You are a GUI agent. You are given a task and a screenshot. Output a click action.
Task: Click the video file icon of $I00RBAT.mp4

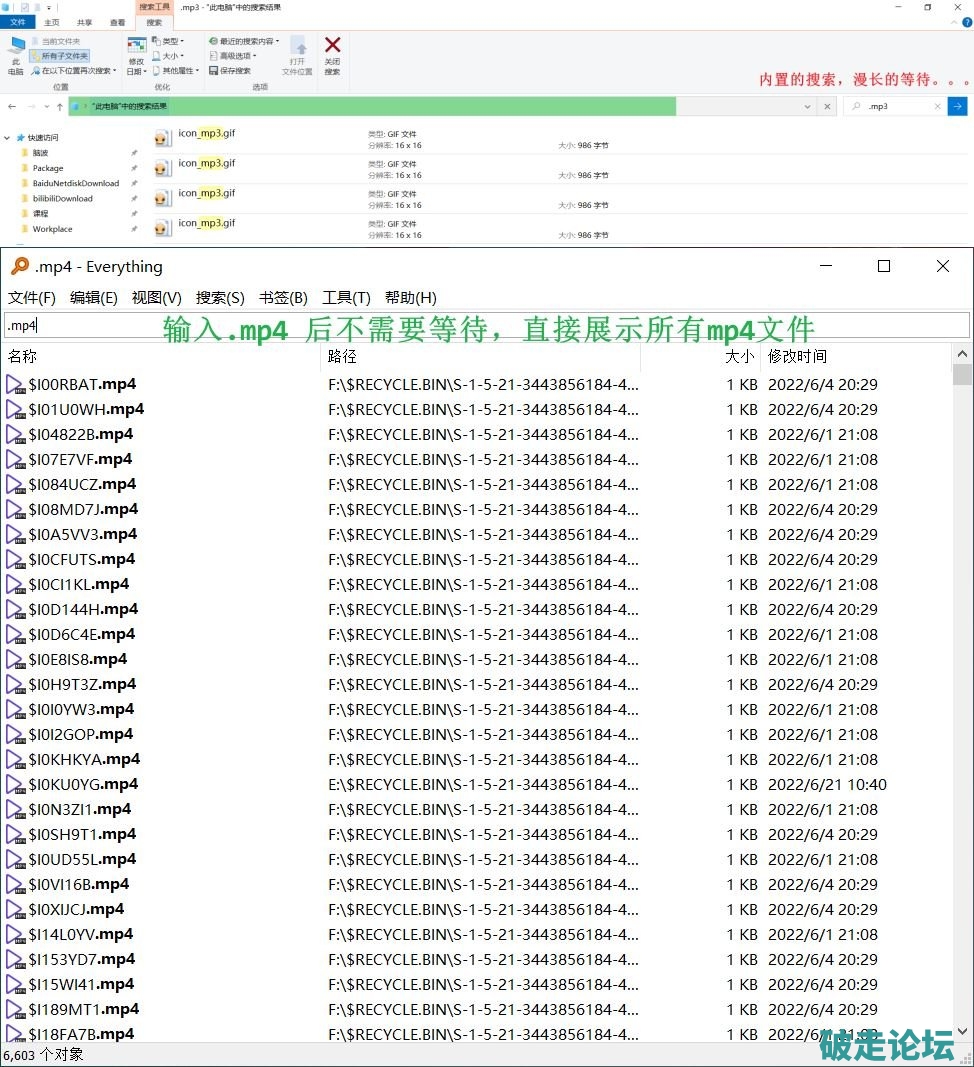tap(15, 385)
